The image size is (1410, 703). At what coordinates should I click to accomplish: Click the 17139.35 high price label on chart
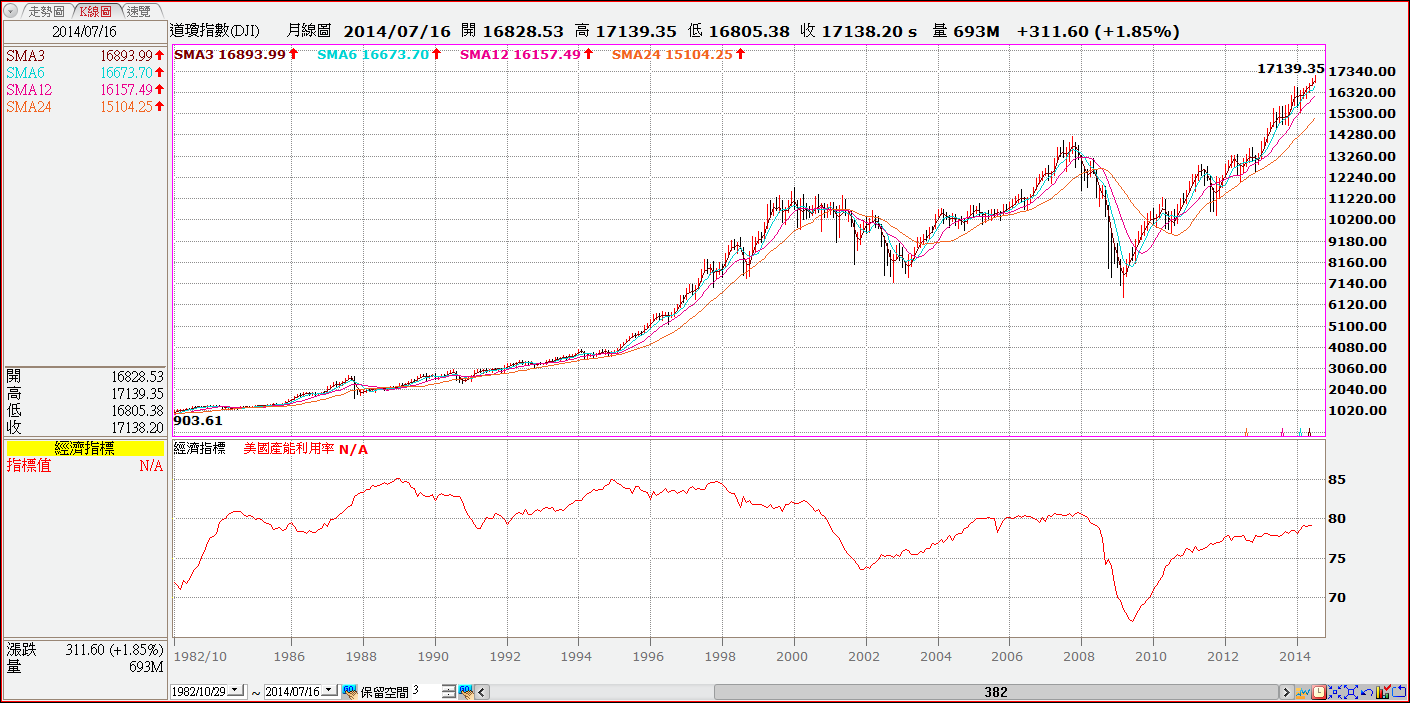click(x=1290, y=69)
